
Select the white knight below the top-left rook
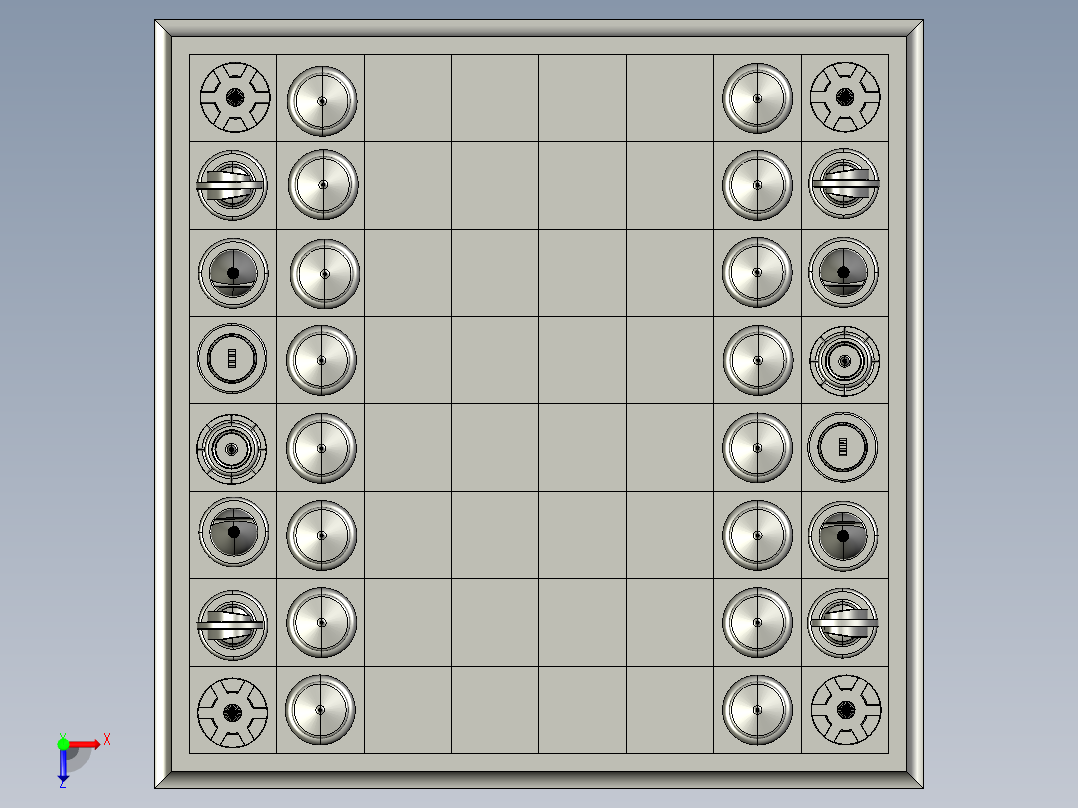pyautogui.click(x=233, y=184)
